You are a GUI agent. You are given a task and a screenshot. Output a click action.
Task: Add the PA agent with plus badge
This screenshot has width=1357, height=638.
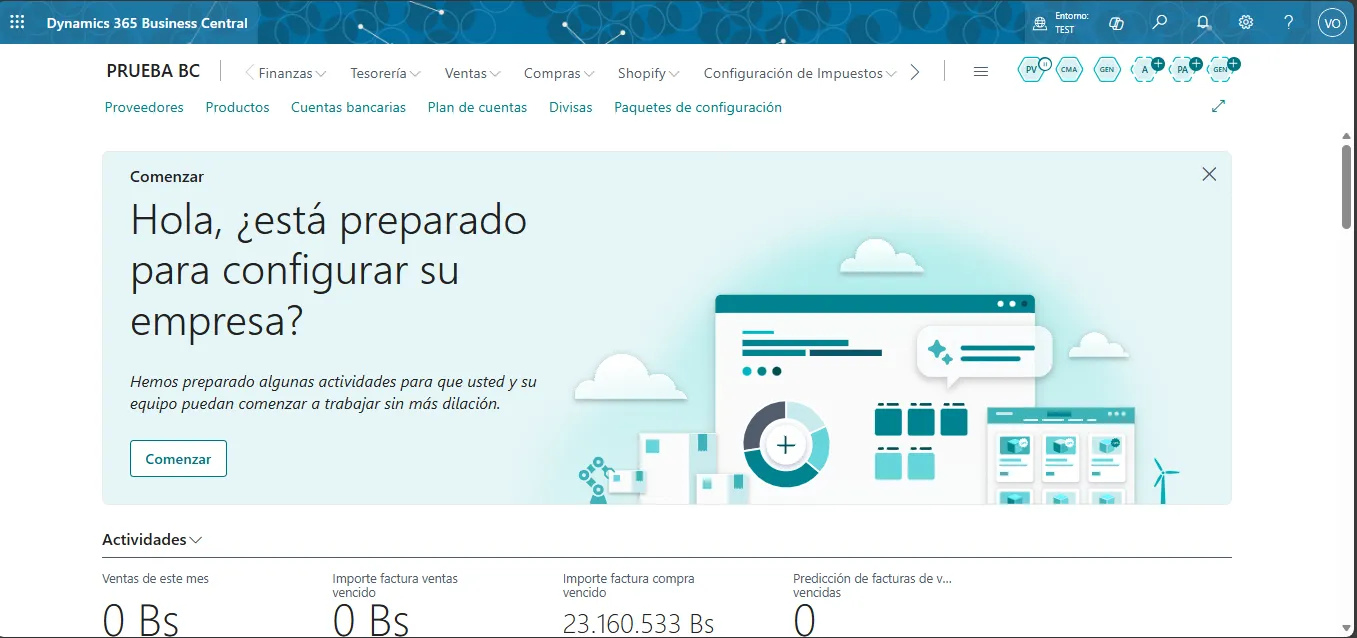pos(1184,69)
